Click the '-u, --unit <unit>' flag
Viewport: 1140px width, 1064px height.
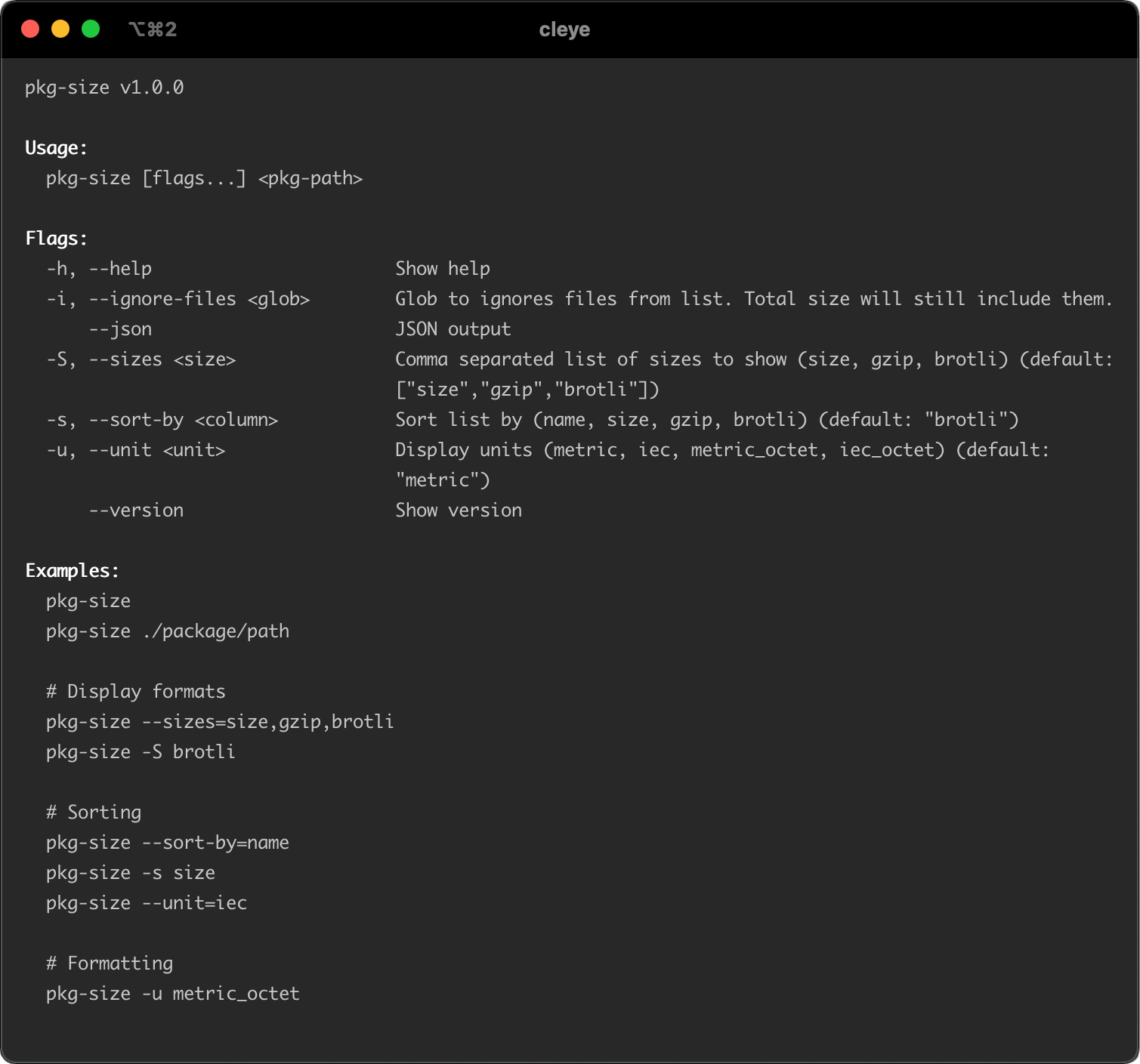pos(136,450)
